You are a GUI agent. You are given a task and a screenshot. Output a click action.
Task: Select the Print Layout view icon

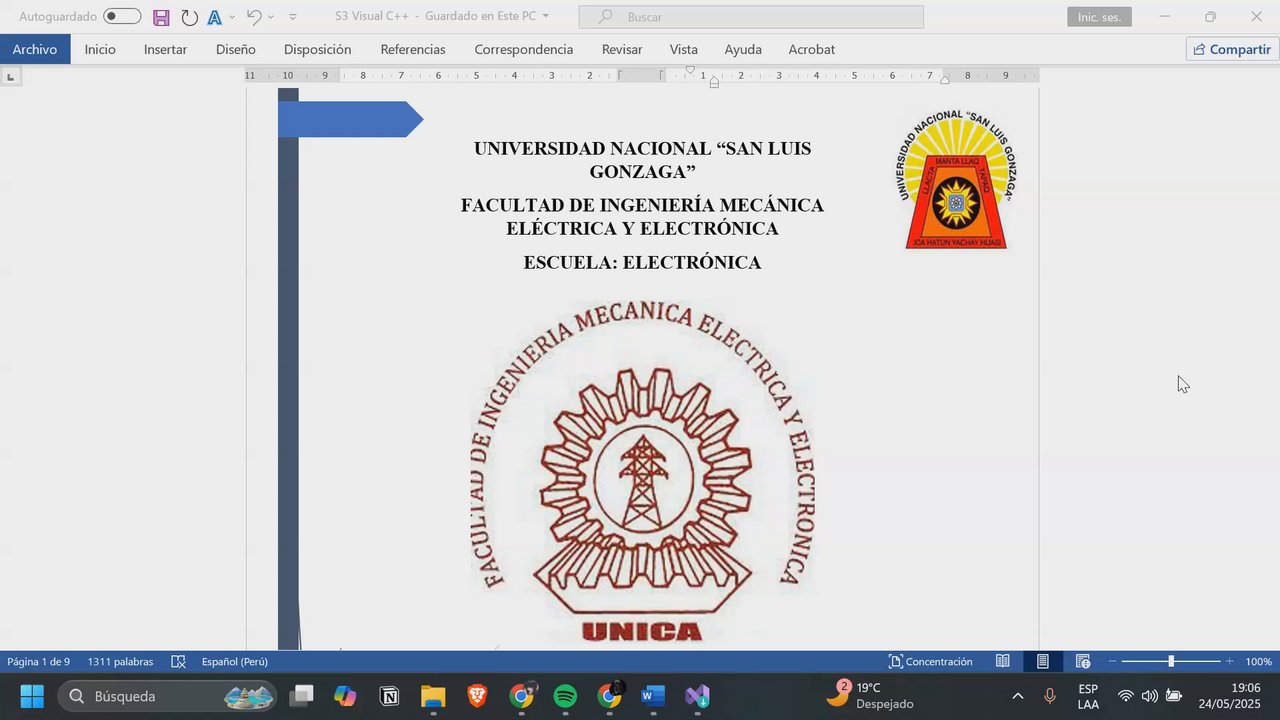click(1042, 662)
